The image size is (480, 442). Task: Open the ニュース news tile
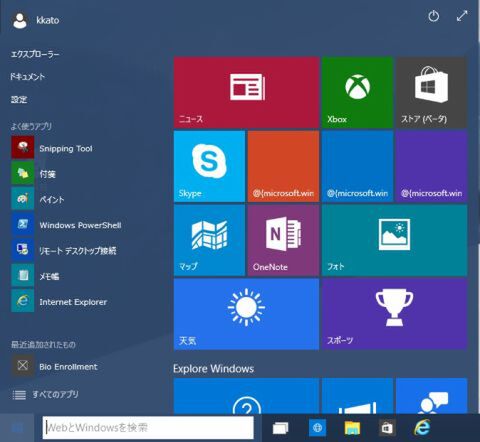(x=246, y=92)
